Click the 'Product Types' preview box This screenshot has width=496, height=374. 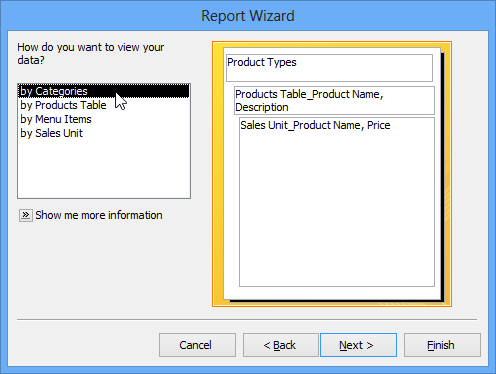point(329,68)
